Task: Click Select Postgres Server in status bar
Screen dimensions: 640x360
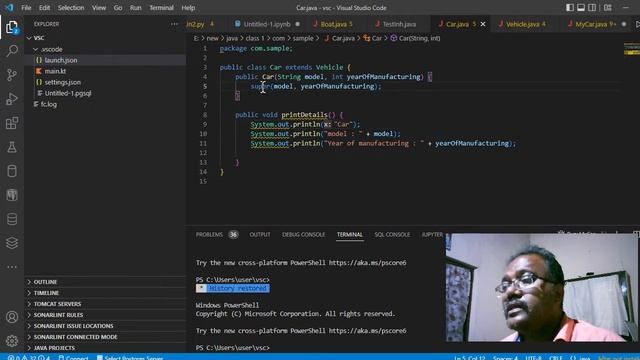Action: (130, 358)
